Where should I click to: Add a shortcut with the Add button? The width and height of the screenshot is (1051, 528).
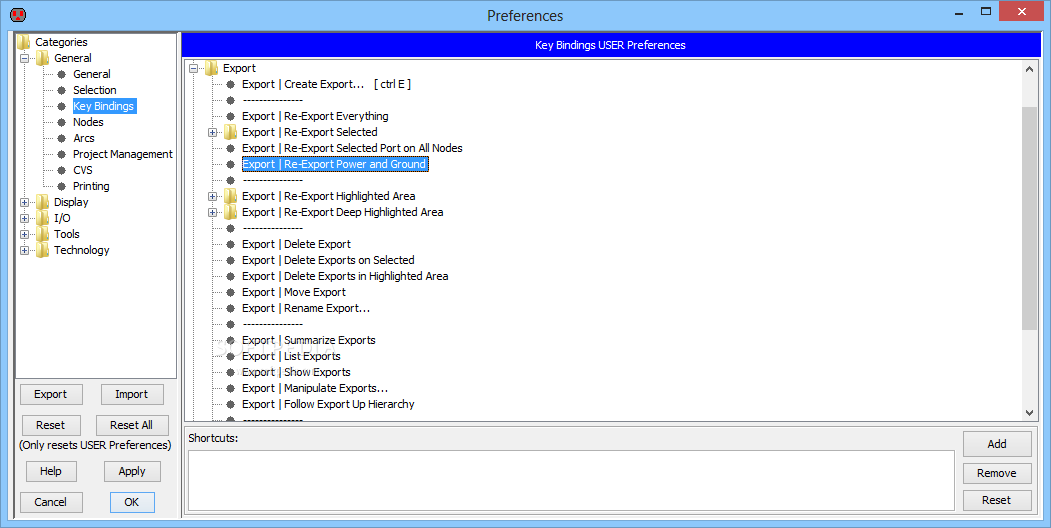click(x=997, y=444)
